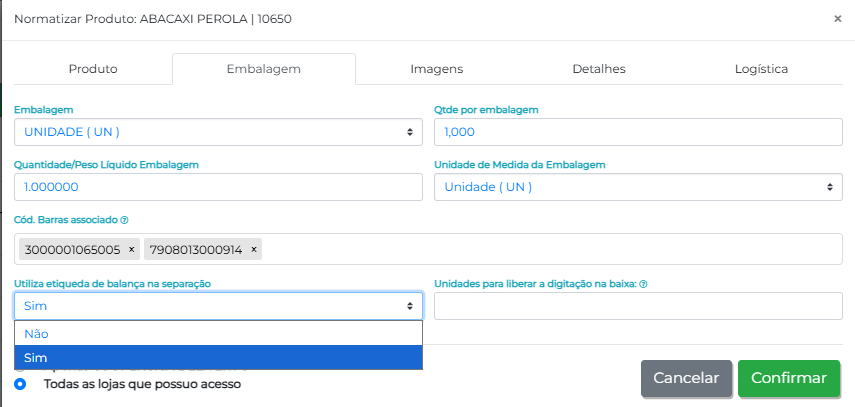Choose 'Não' in the dropdown list
The width and height of the screenshot is (855, 407).
(218, 334)
